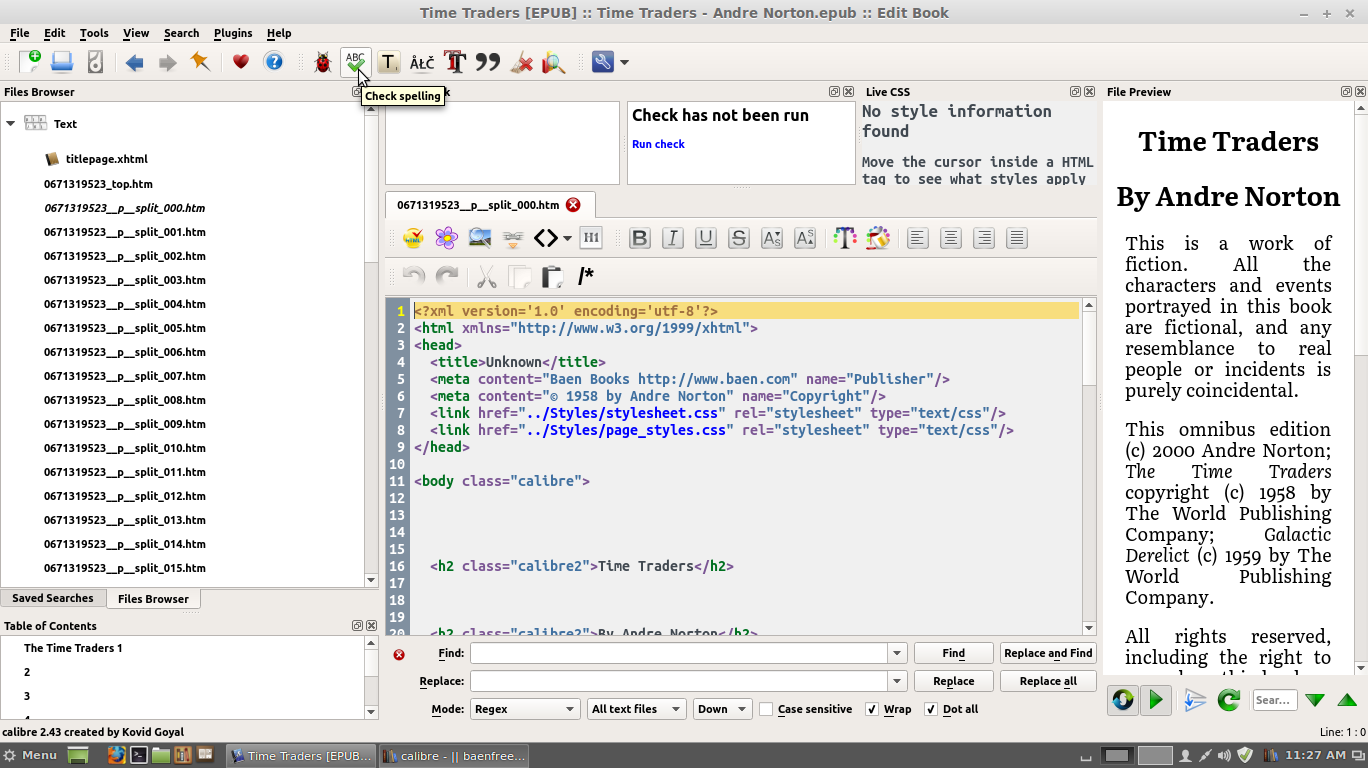Click the green refresh preview icon
This screenshot has height=768, width=1368.
point(1229,700)
